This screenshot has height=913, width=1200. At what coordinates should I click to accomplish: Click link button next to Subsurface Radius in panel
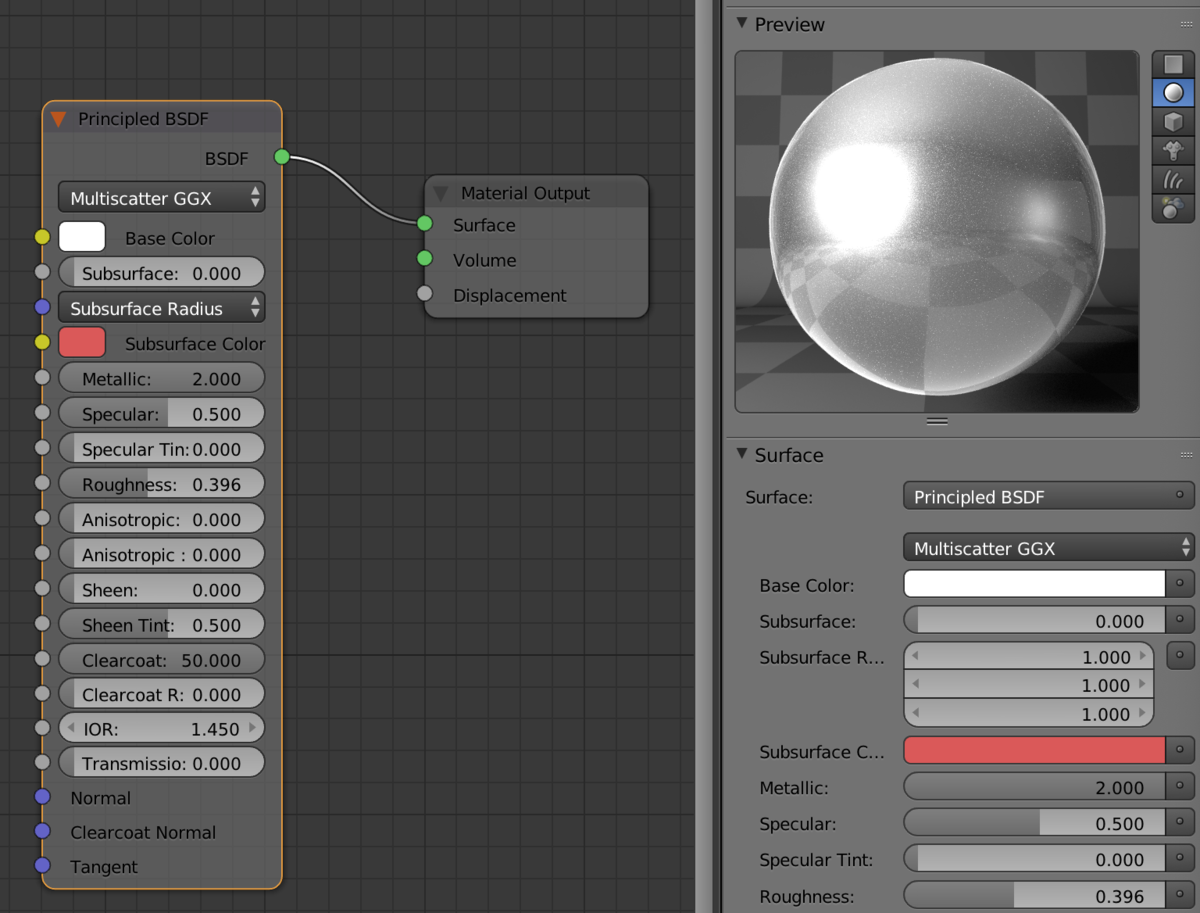[1181, 656]
